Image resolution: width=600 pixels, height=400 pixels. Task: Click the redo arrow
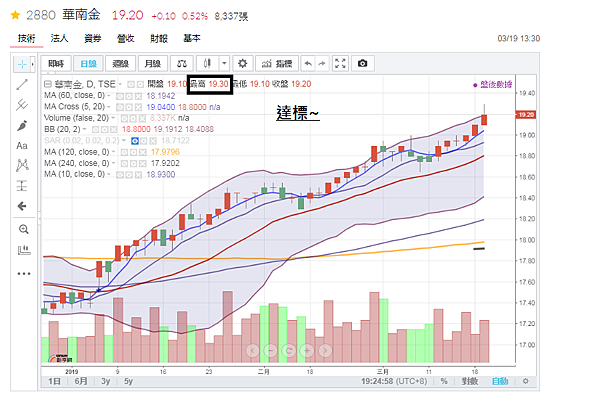322,64
